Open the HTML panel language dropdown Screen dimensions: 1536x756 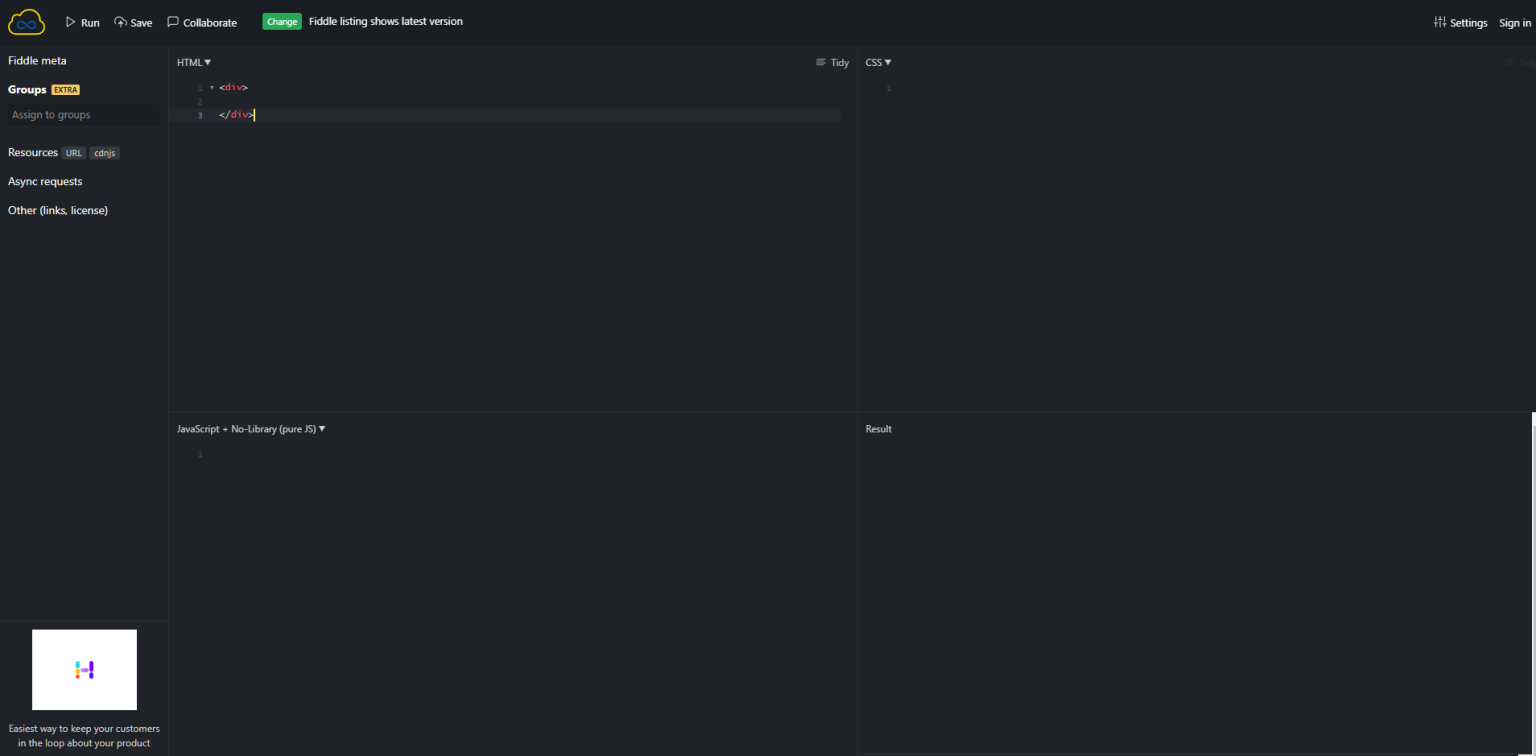coord(193,62)
